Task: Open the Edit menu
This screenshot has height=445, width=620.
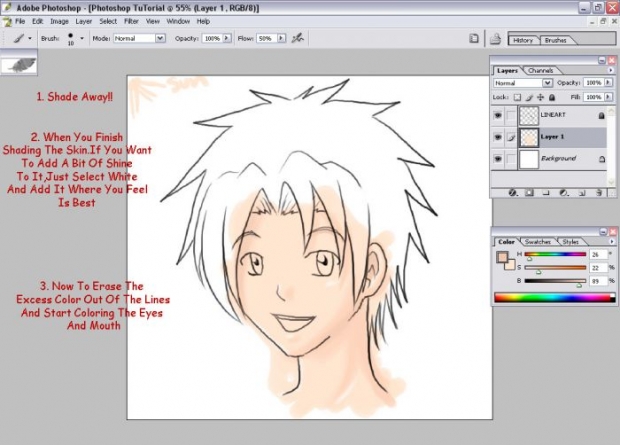Action: coord(38,21)
